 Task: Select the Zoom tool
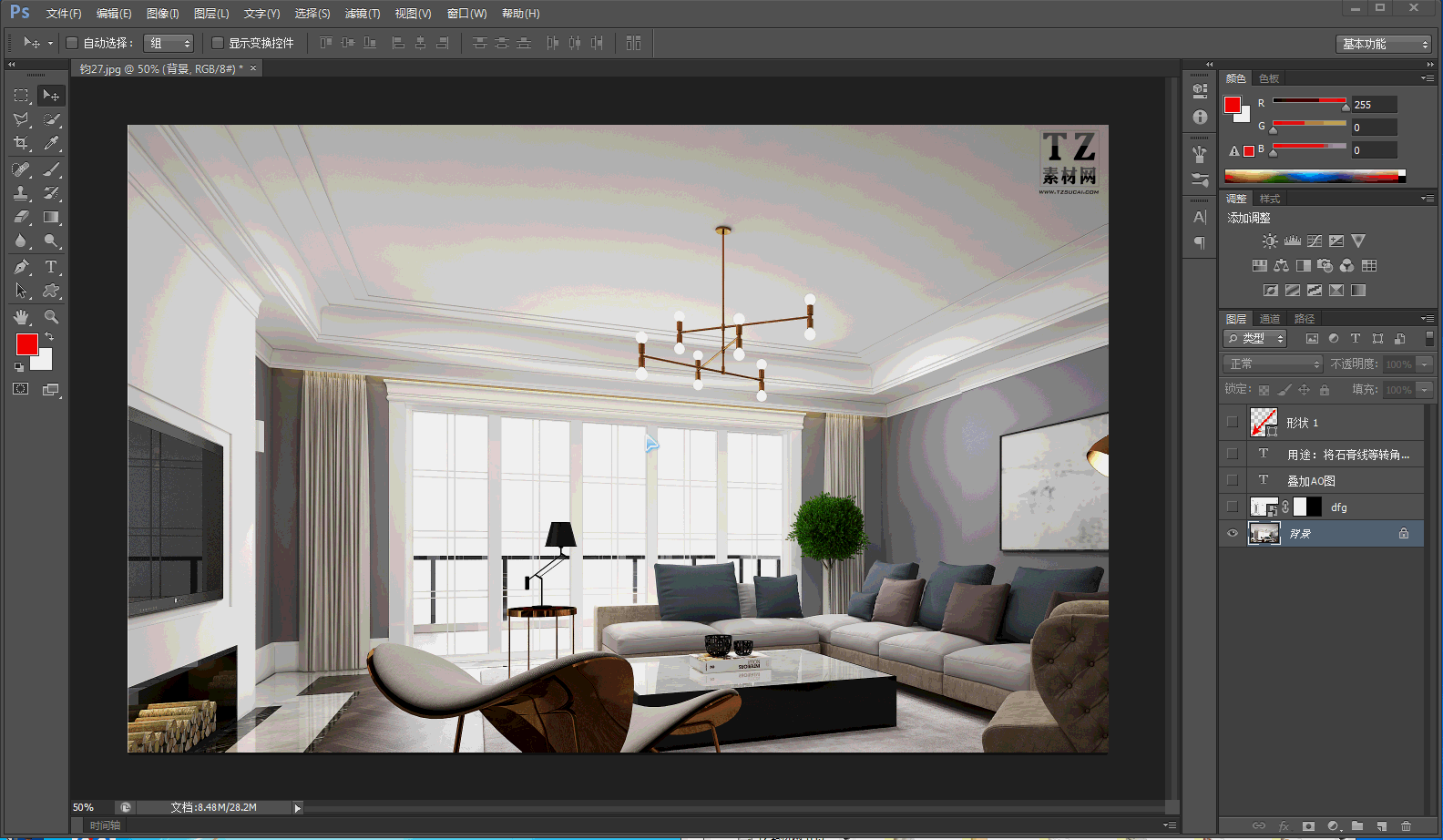(x=51, y=317)
